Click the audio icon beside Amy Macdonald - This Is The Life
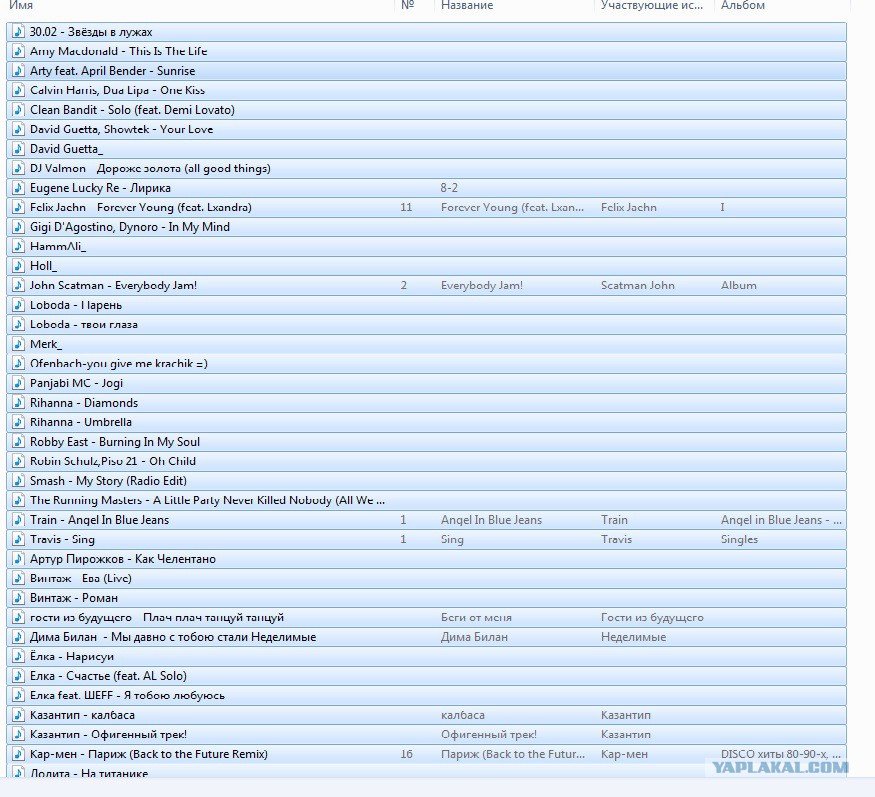The width and height of the screenshot is (875, 797). pyautogui.click(x=18, y=51)
